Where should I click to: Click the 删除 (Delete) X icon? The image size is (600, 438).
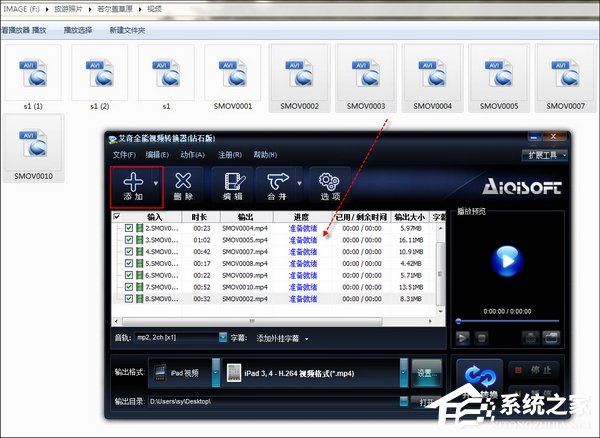183,183
